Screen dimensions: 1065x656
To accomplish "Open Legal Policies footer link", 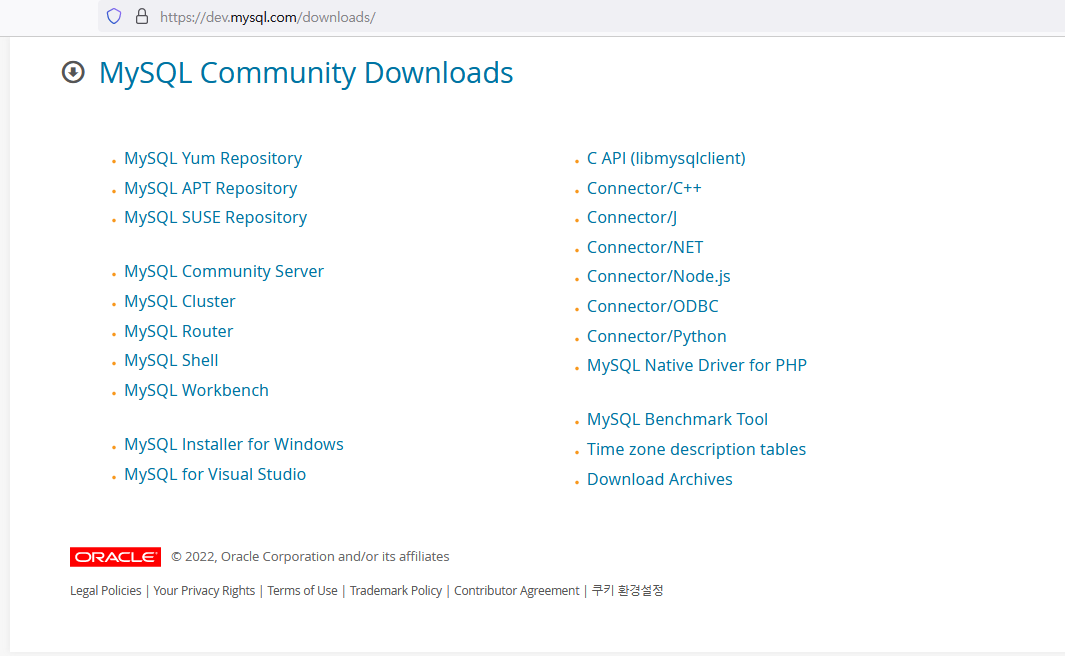I will tap(105, 591).
